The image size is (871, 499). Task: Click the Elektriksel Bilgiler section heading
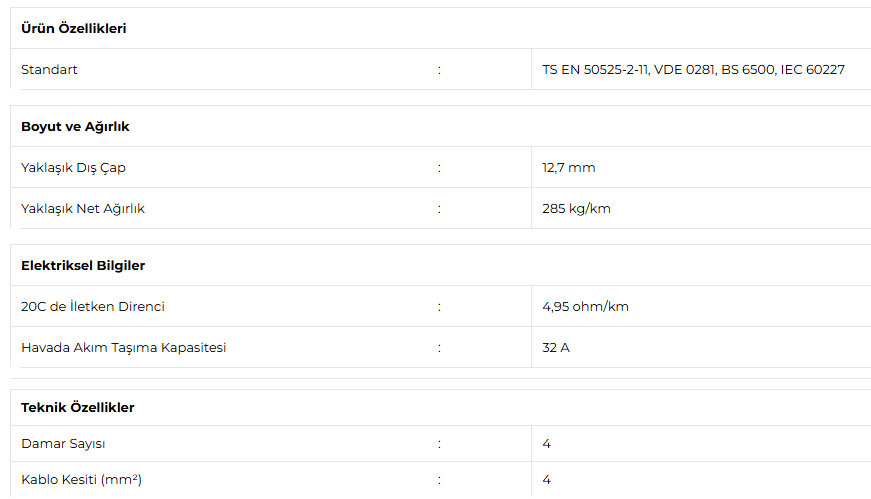tap(83, 266)
